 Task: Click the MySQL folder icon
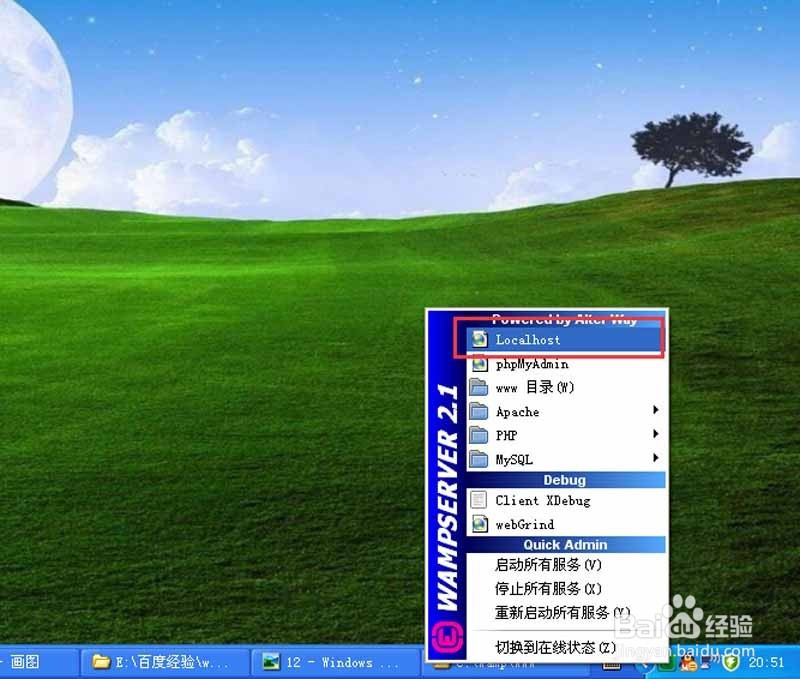click(479, 459)
